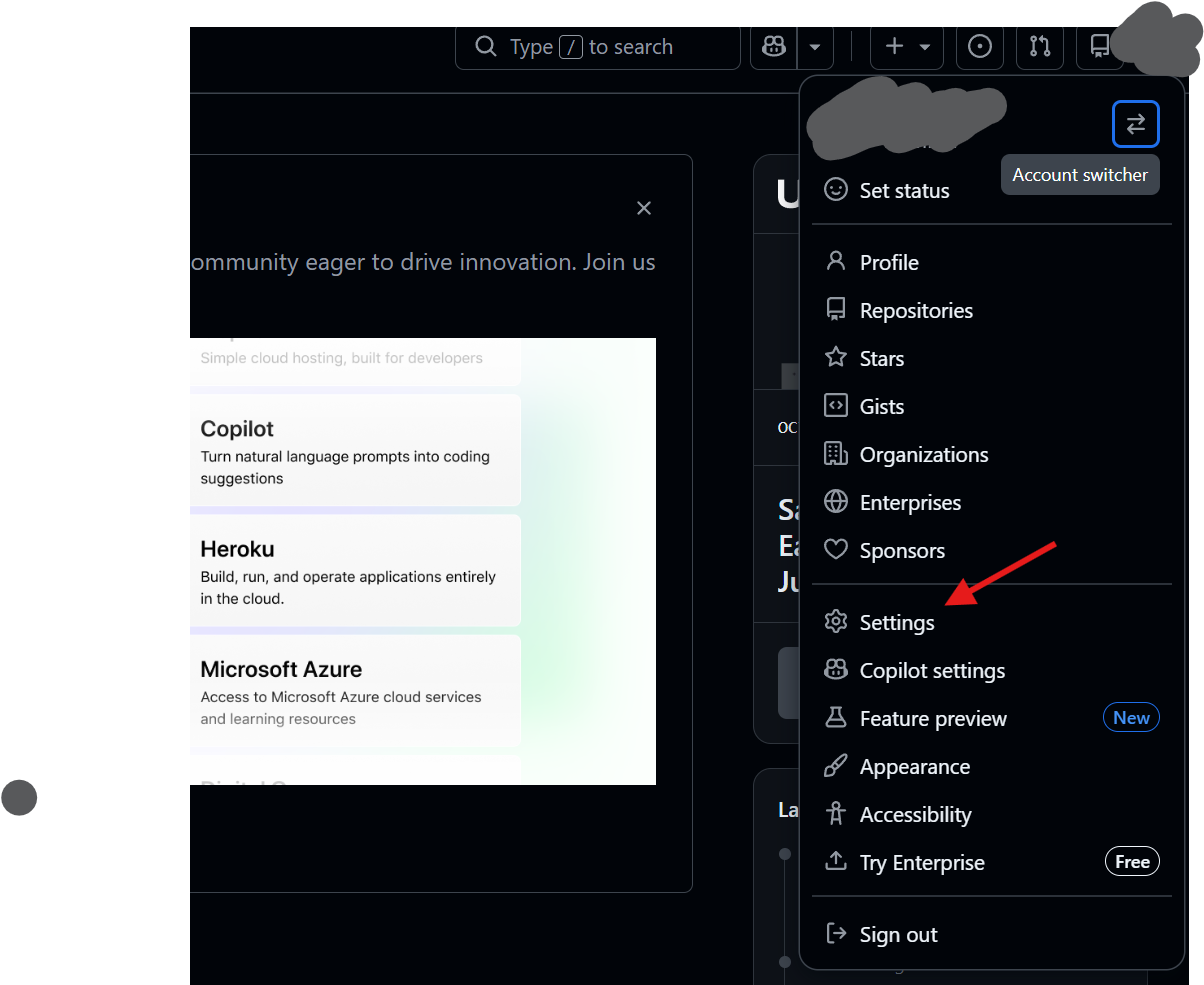Open Repositories from the user menu
The height and width of the screenshot is (985, 1204).
coord(991,310)
